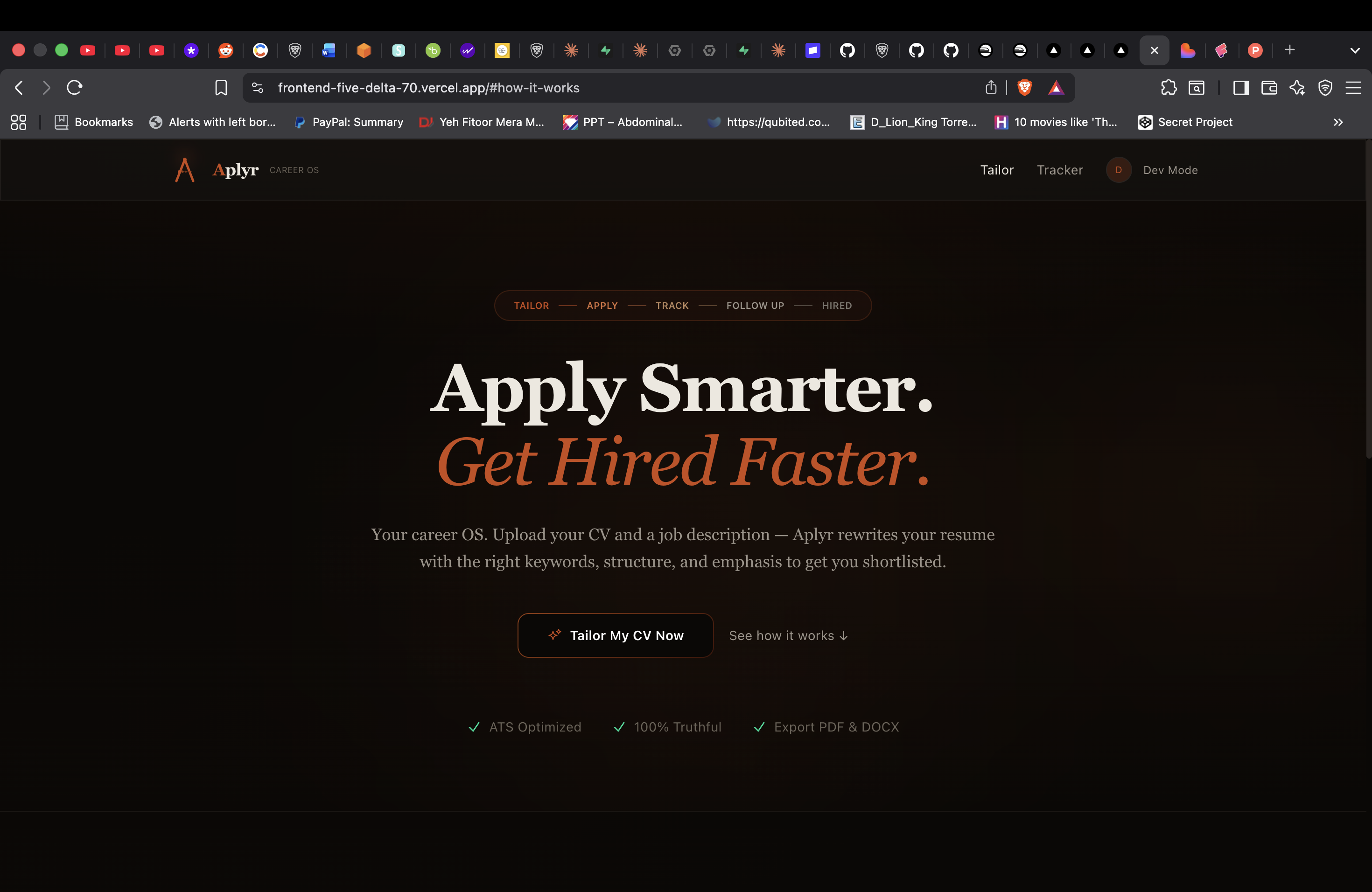Expand the tab list chevron
Screen dimensions: 1372x892
click(x=1355, y=51)
